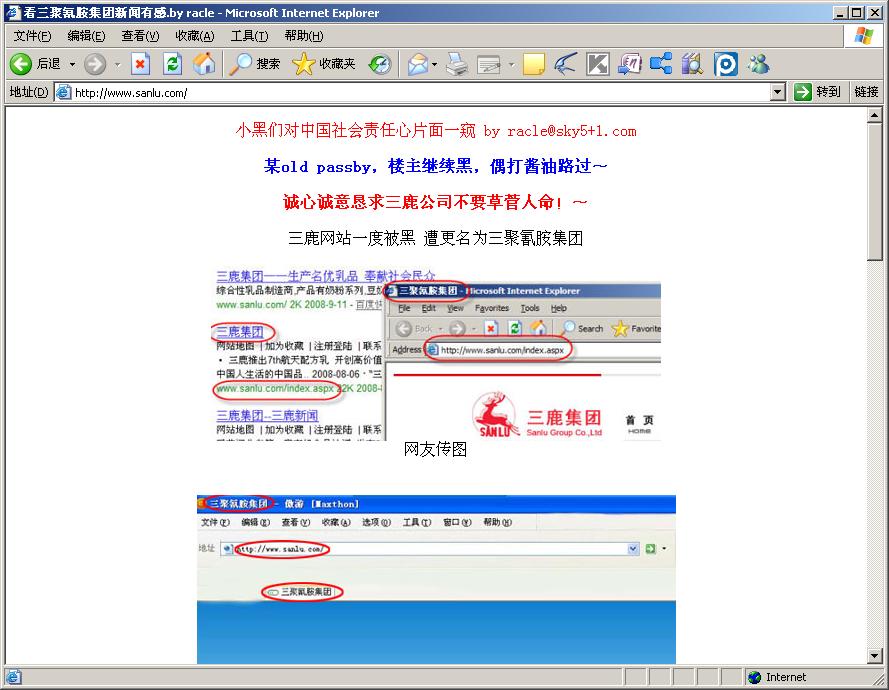Viewport: 889px width, 690px height.
Task: Print the page with printer icon
Action: [x=457, y=64]
